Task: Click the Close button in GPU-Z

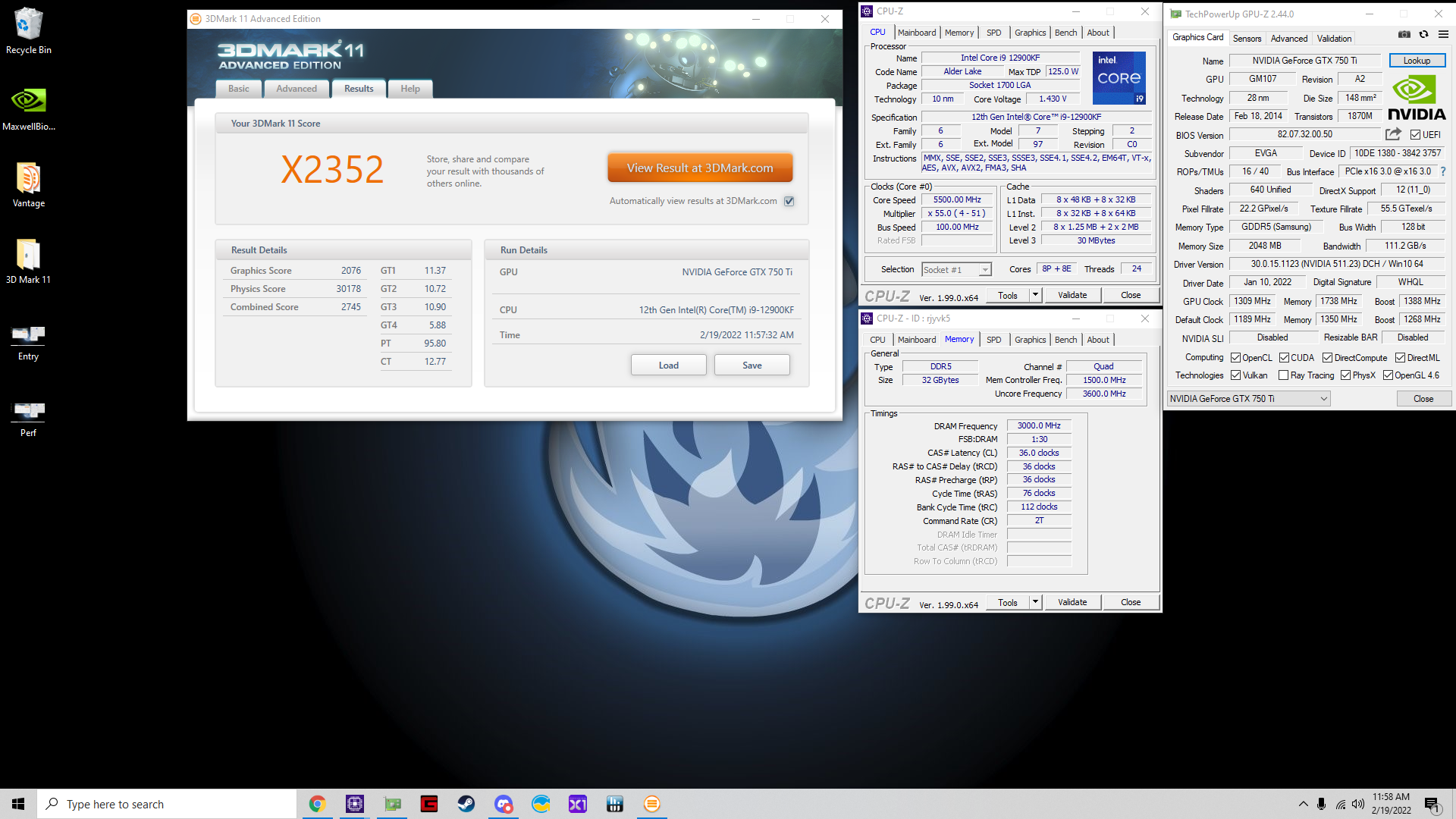Action: 1423,399
